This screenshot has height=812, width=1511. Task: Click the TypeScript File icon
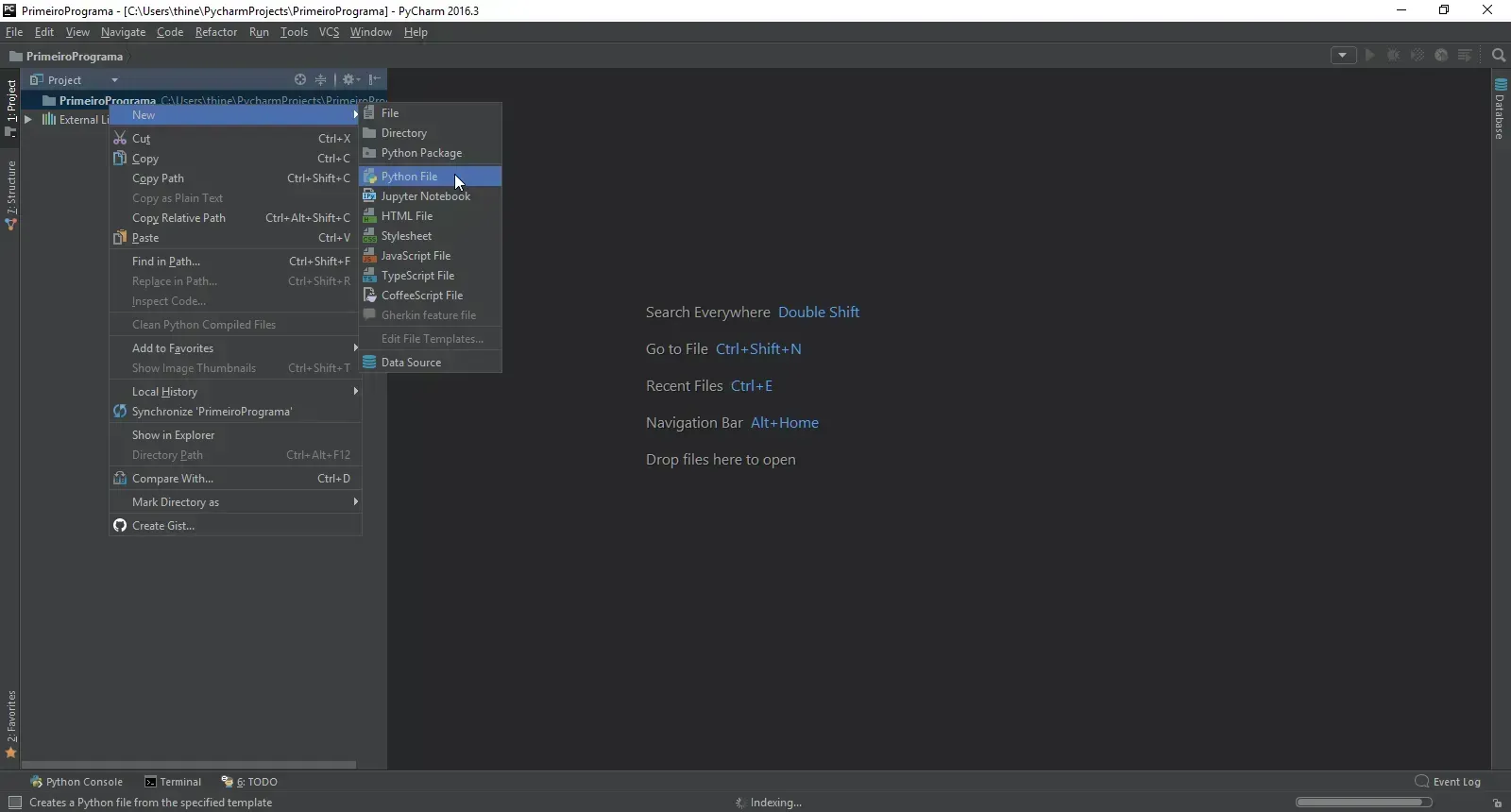tap(370, 276)
